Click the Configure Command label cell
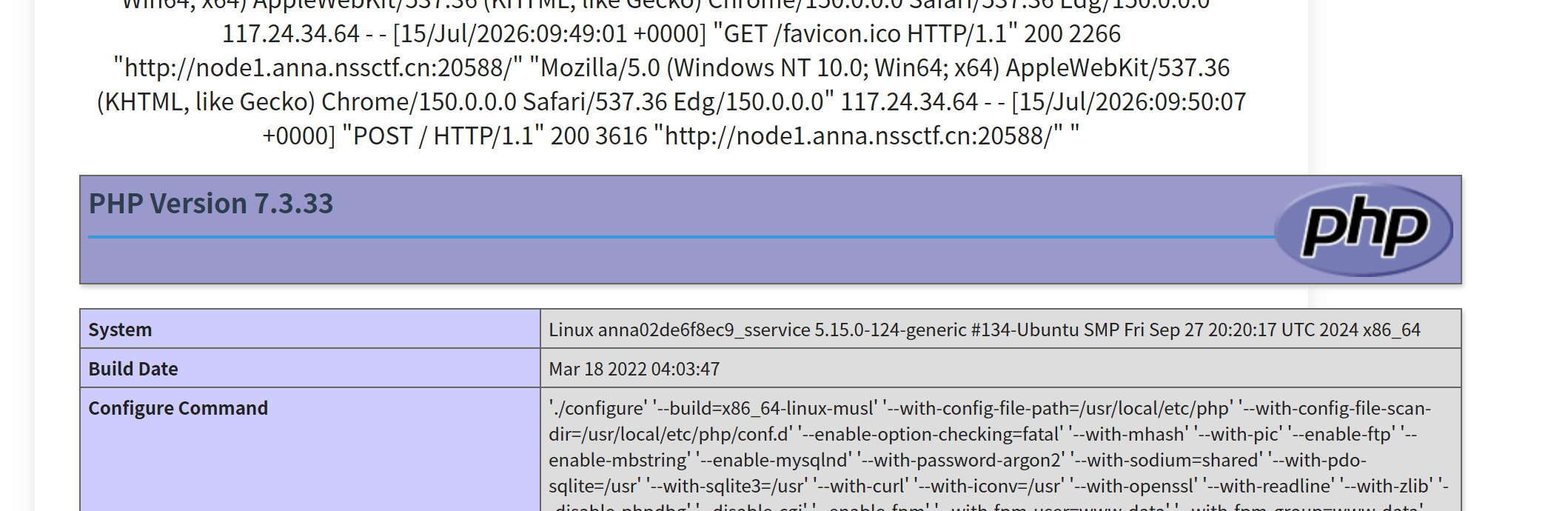The width and height of the screenshot is (1568, 511). point(310,449)
